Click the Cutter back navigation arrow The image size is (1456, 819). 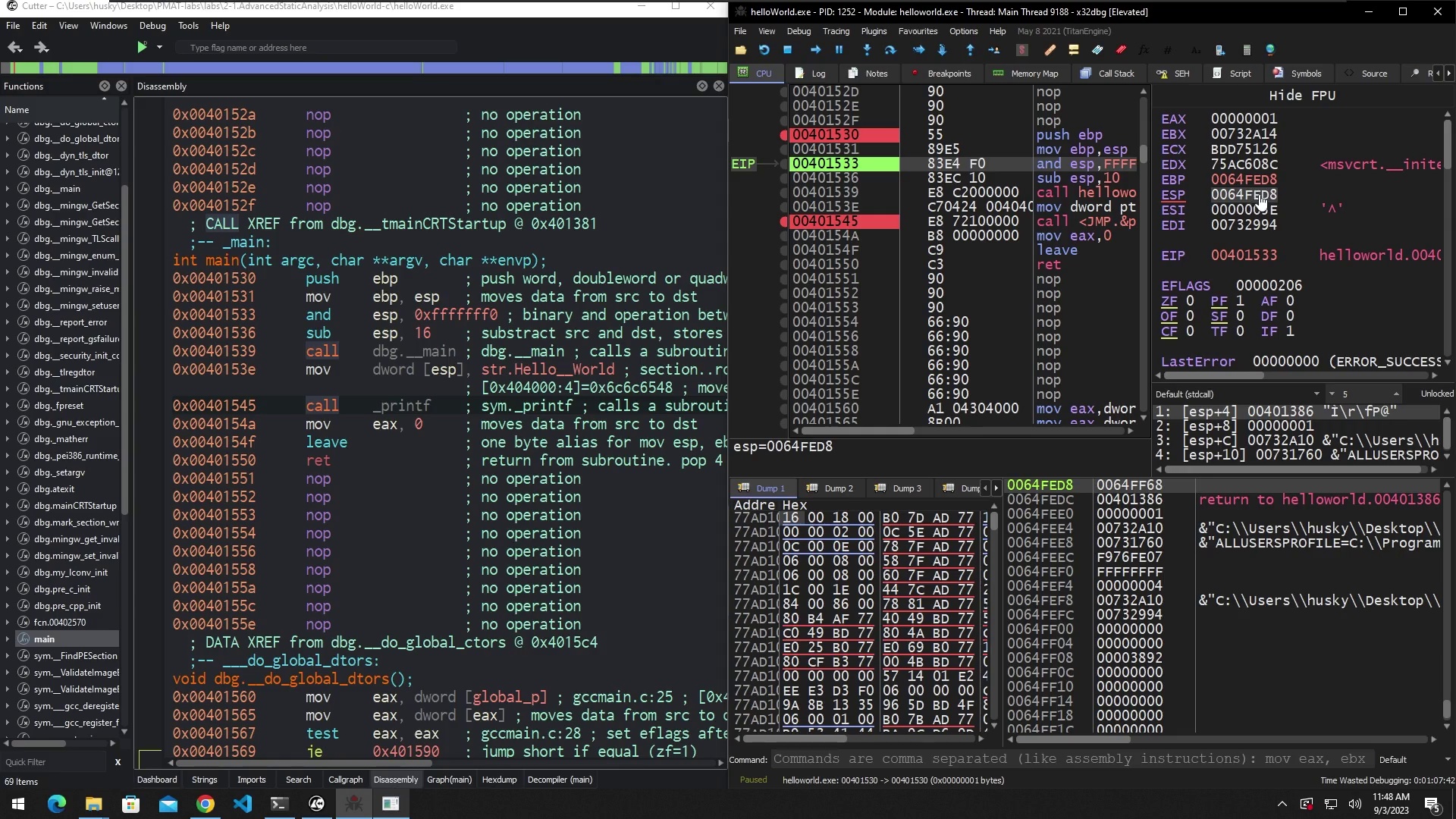pyautogui.click(x=14, y=47)
